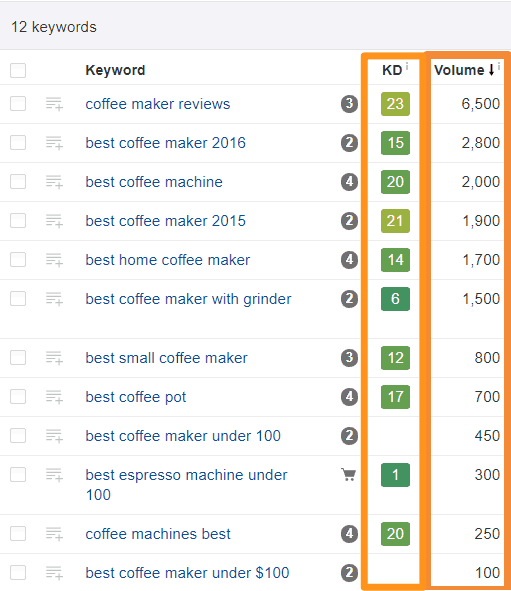Add 'coffee machines best' to keyword list icon

54,534
